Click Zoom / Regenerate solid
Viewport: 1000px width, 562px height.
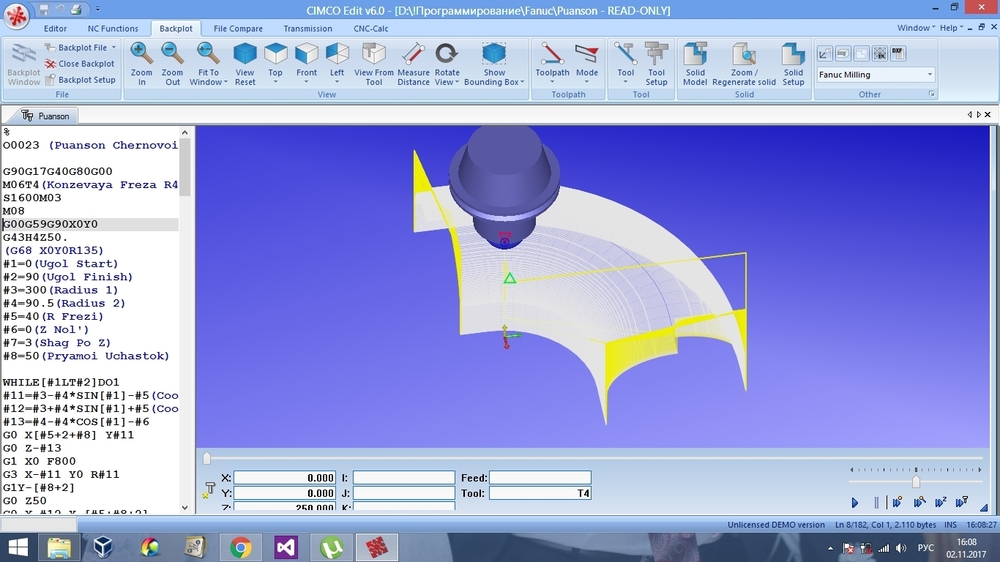(x=743, y=64)
